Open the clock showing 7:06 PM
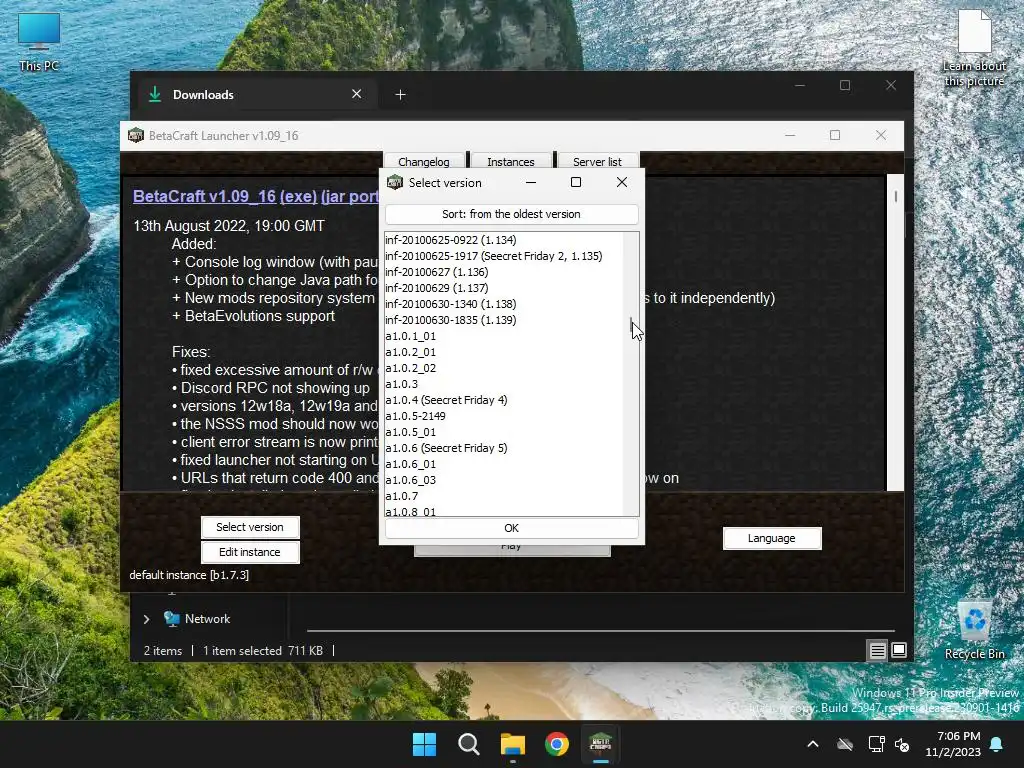Viewport: 1024px width, 768px height. (953, 744)
